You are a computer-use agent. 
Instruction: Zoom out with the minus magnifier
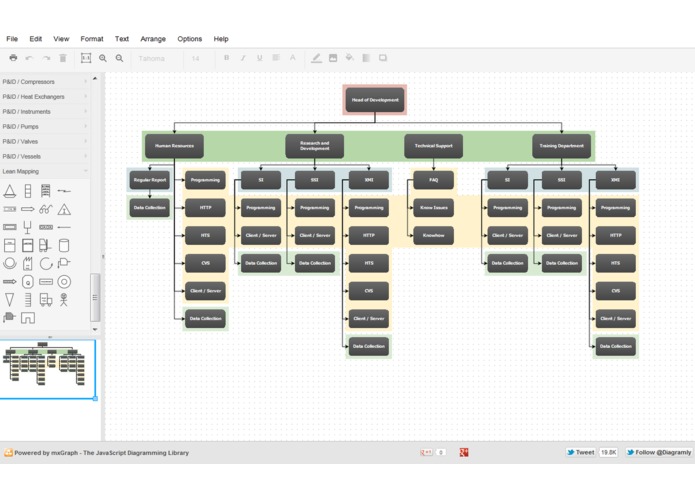tap(119, 58)
